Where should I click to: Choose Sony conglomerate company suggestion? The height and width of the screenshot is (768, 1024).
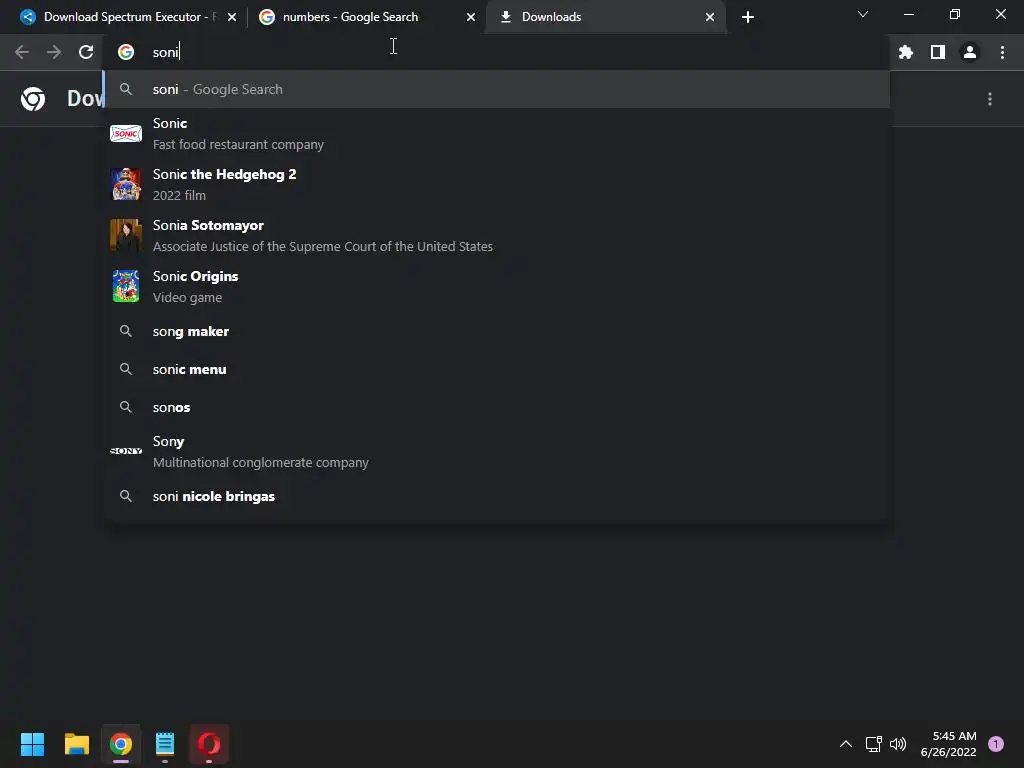pos(497,451)
